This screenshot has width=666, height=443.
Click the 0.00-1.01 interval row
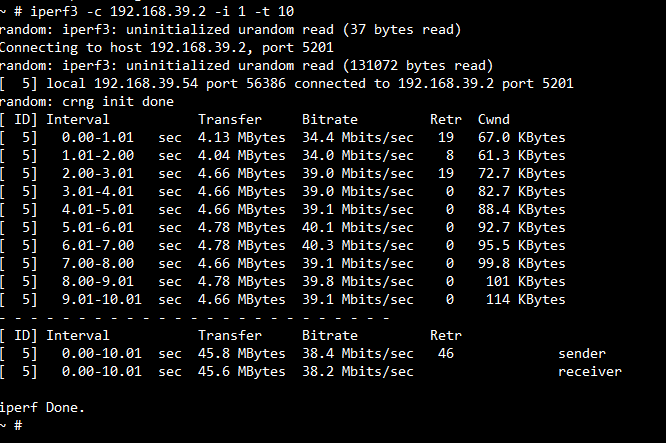coord(94,138)
